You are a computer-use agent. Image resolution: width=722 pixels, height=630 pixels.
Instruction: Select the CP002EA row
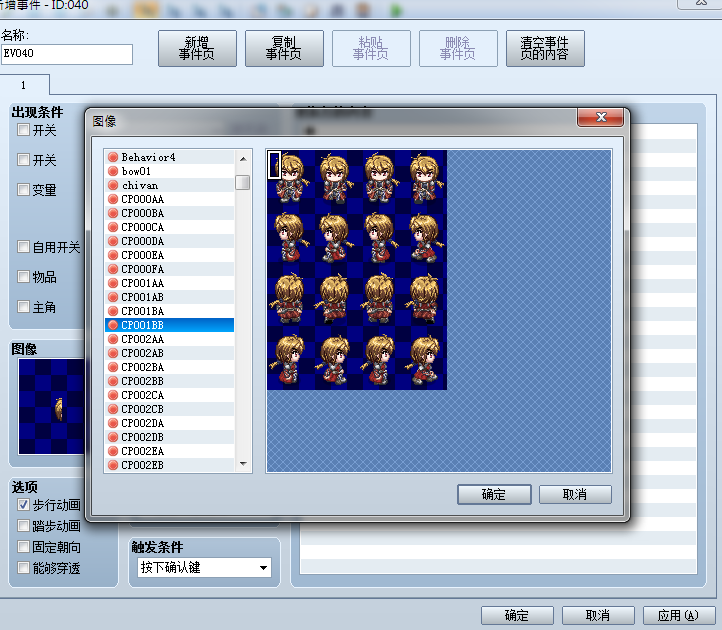pos(169,451)
